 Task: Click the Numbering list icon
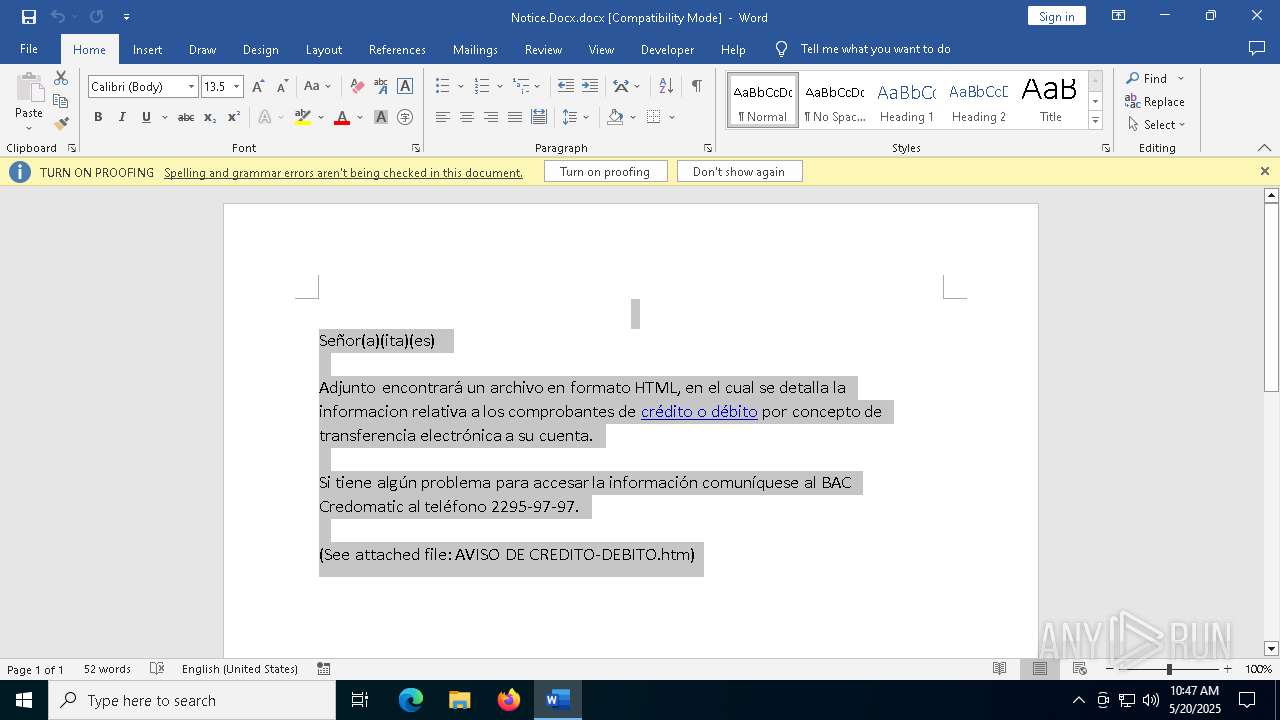point(482,87)
